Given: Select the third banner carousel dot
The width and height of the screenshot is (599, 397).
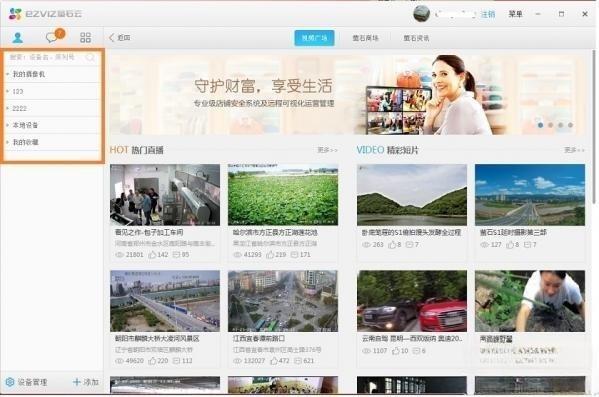Looking at the screenshot, I should pos(560,125).
